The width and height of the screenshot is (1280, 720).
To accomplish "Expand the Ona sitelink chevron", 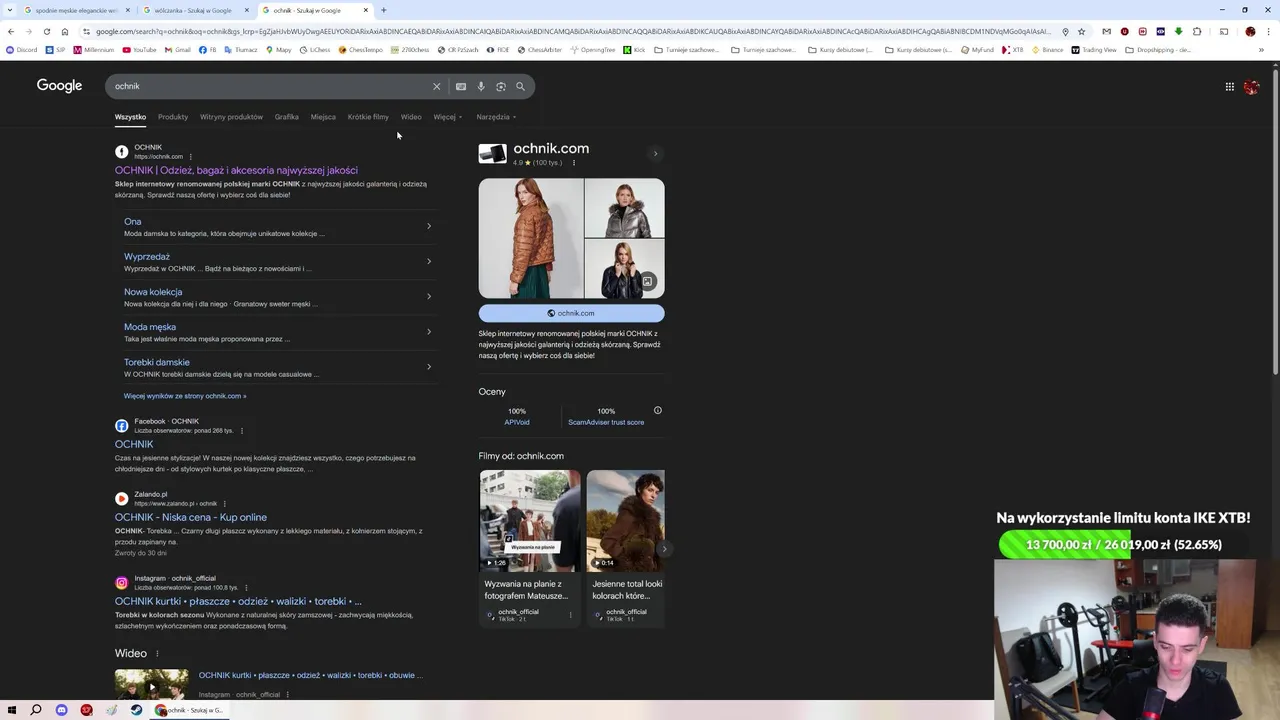I will pos(429,226).
